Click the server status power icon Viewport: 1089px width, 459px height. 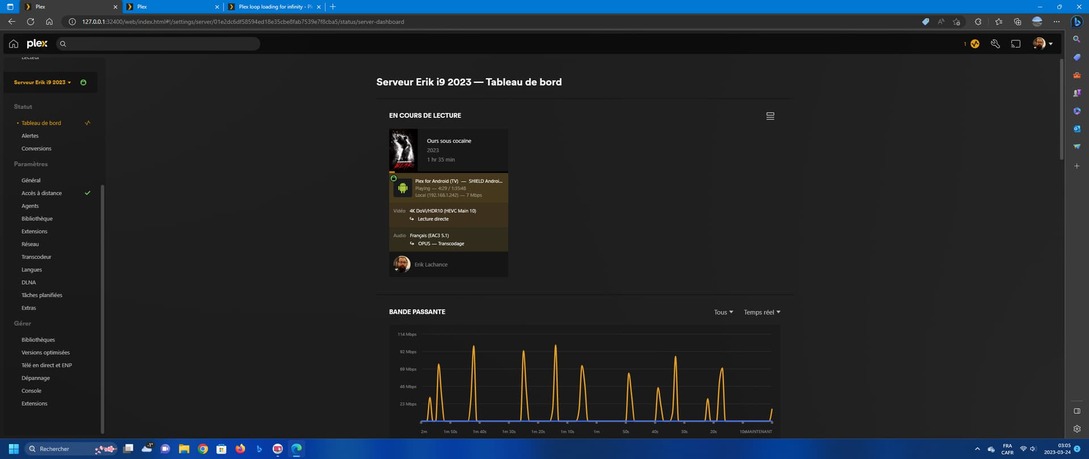click(83, 82)
